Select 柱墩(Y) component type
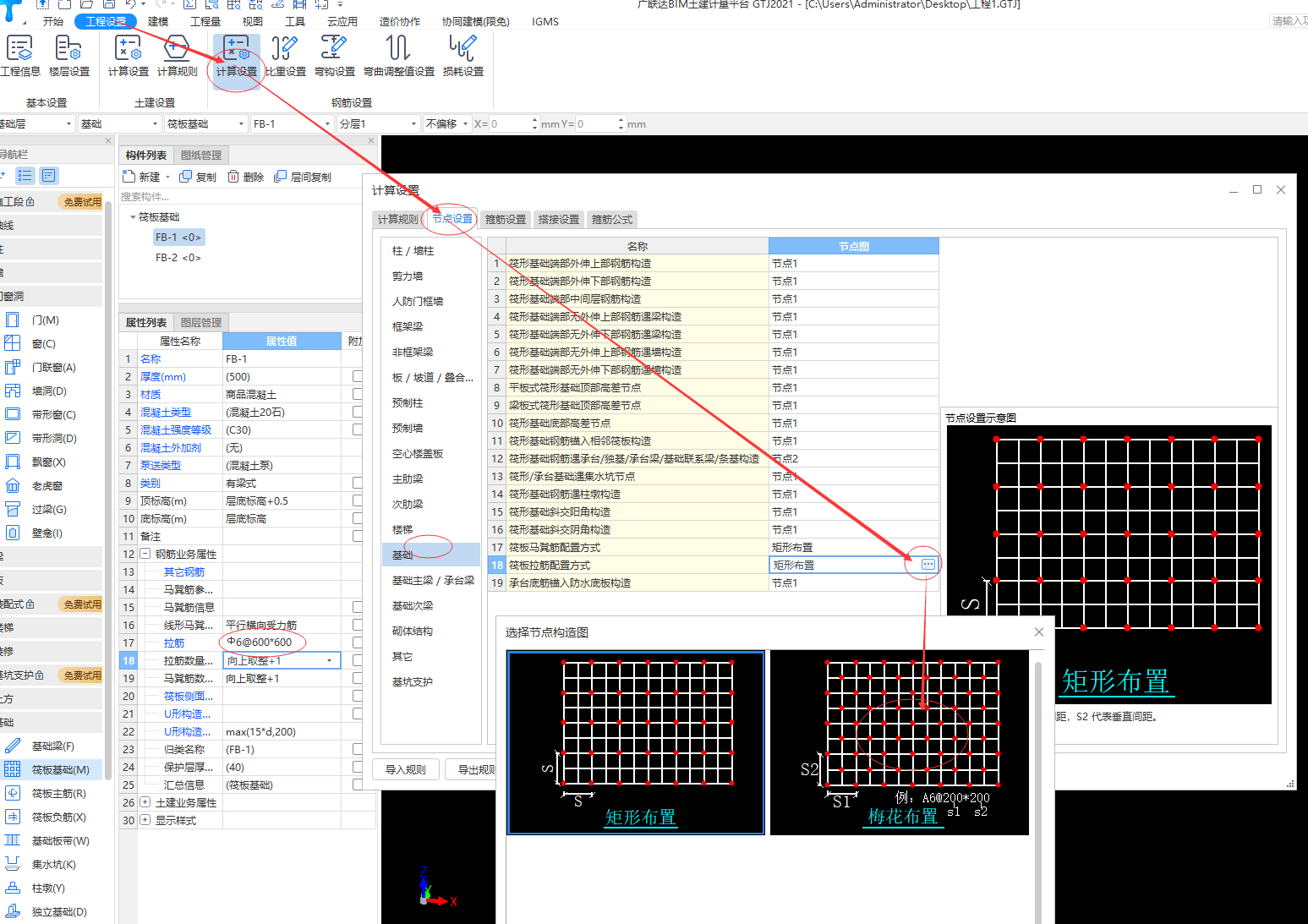The width and height of the screenshot is (1308, 924). coord(36,888)
